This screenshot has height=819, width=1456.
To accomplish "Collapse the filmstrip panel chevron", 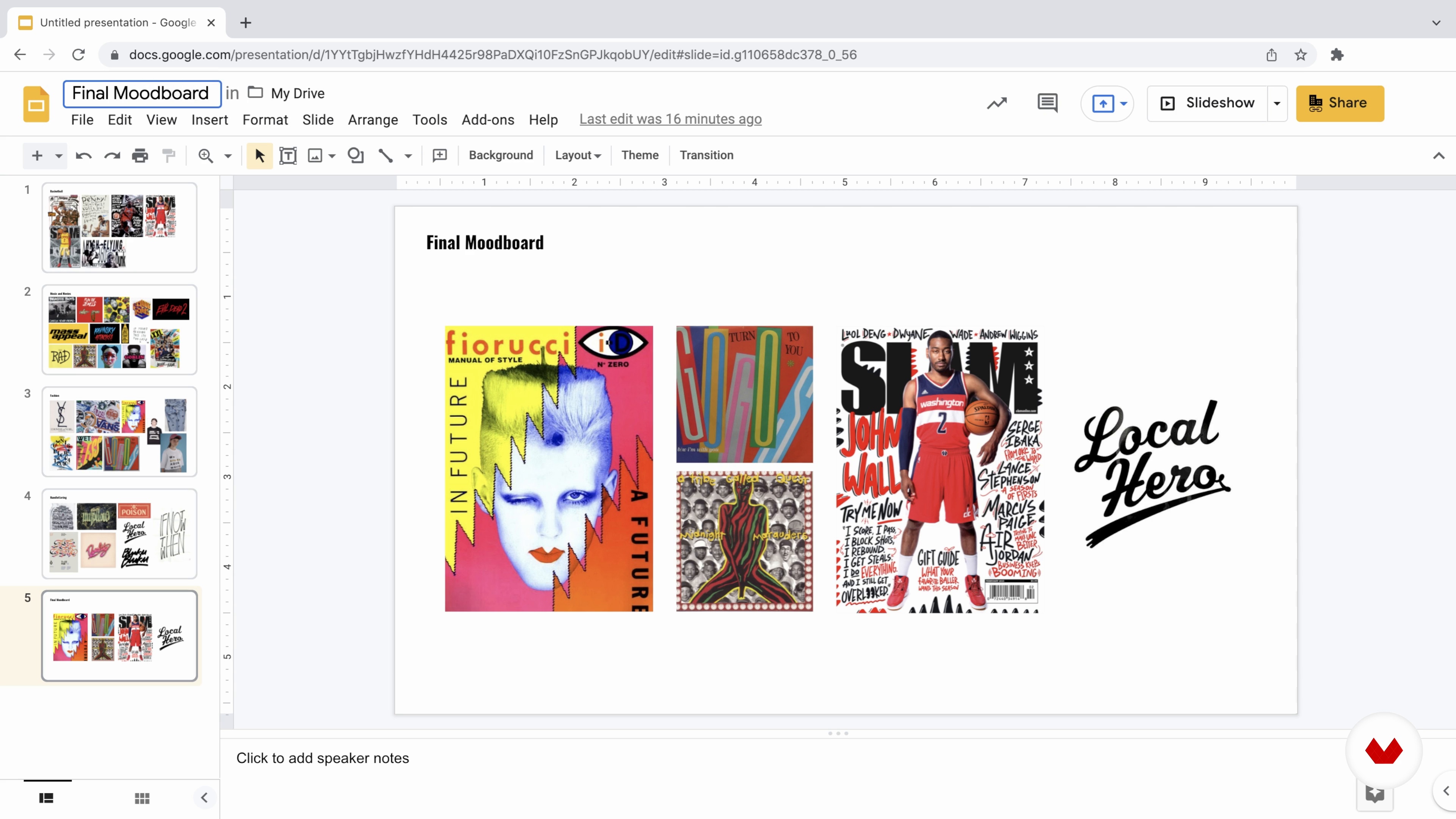I will (x=204, y=797).
